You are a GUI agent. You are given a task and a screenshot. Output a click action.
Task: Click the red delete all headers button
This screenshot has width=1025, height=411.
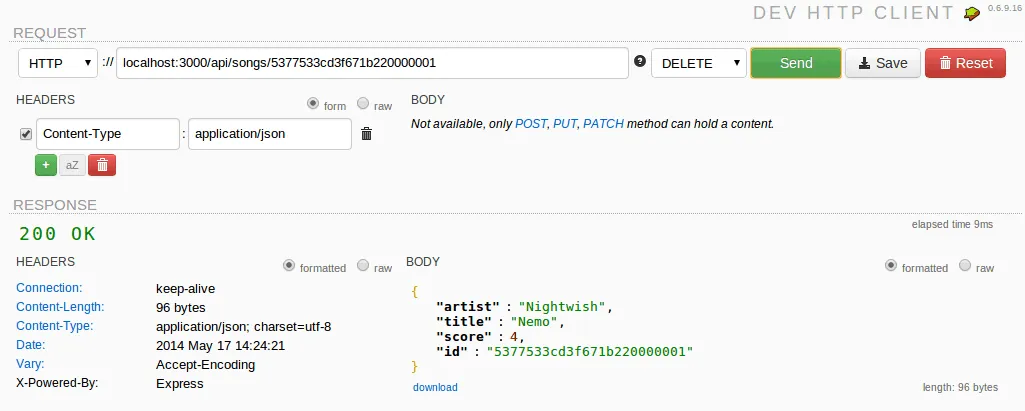pyautogui.click(x=101, y=165)
